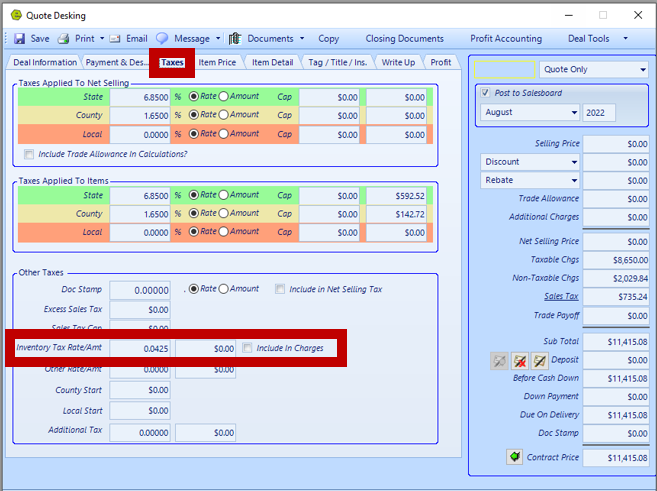Screen dimensions: 657x491
Task: Click the Quote Desking app logo icon
Action: coord(16,16)
